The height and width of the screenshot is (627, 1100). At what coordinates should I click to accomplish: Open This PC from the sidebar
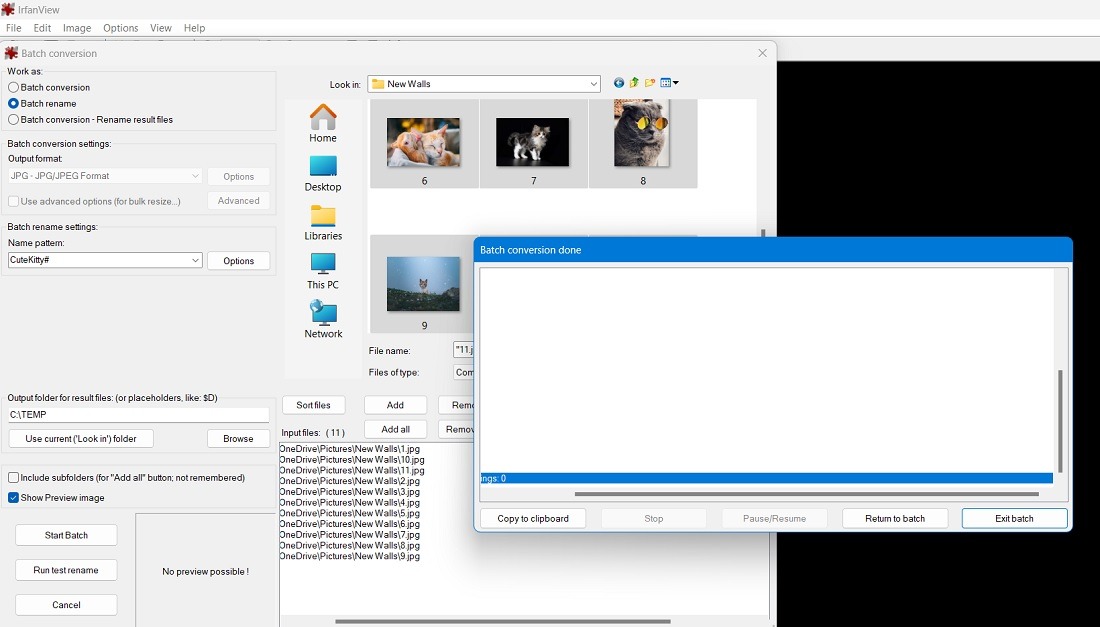point(322,266)
